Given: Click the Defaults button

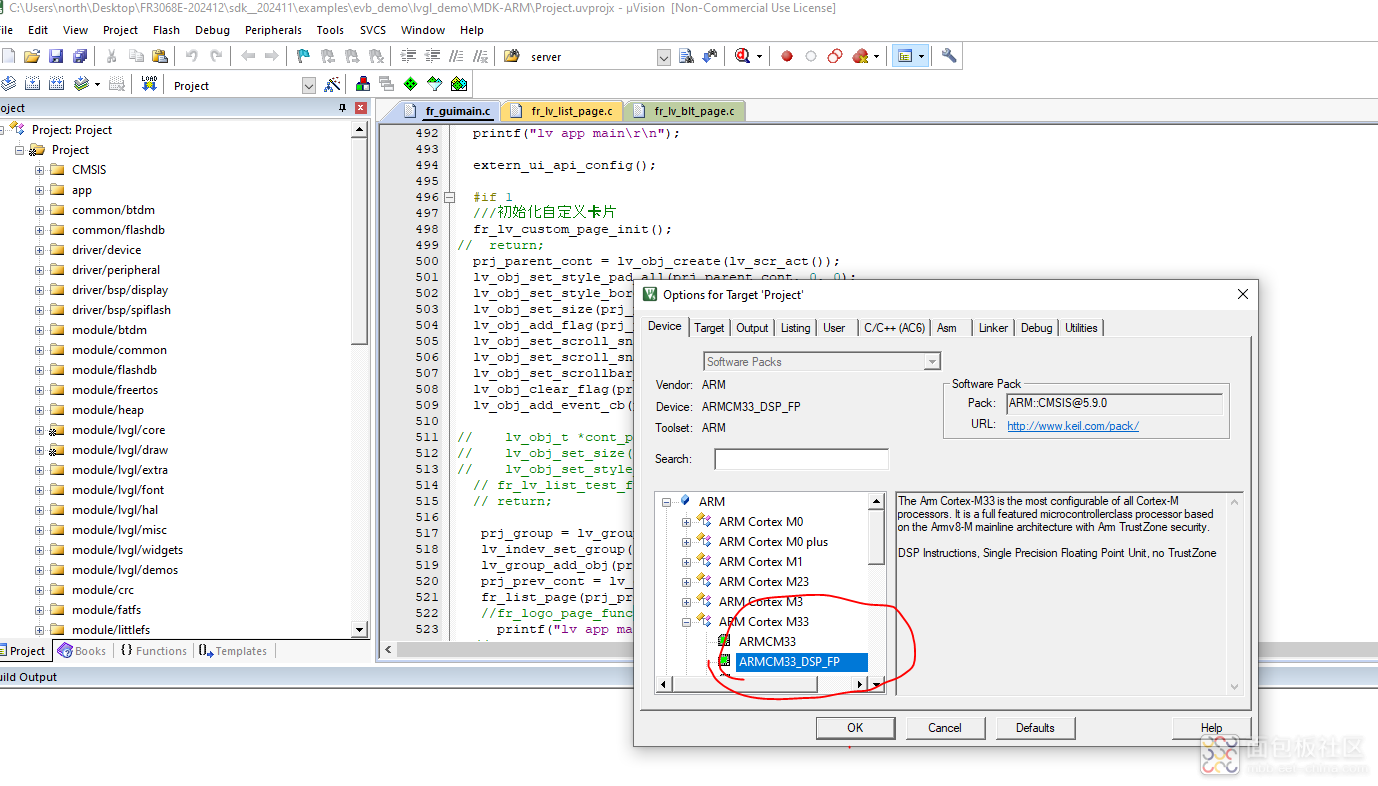Looking at the screenshot, I should point(1035,728).
